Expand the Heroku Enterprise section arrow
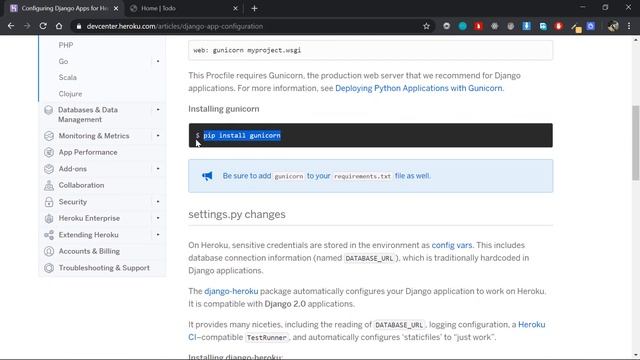The height and width of the screenshot is (360, 640). (x=158, y=218)
